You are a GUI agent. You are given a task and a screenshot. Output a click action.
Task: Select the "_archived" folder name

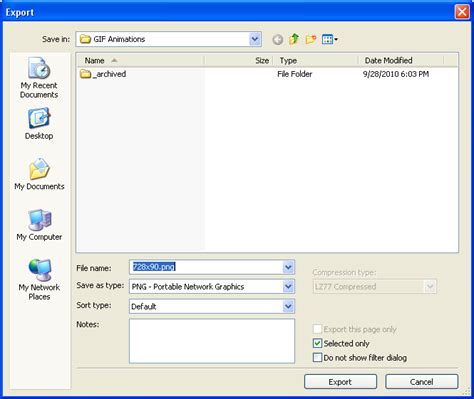point(109,74)
